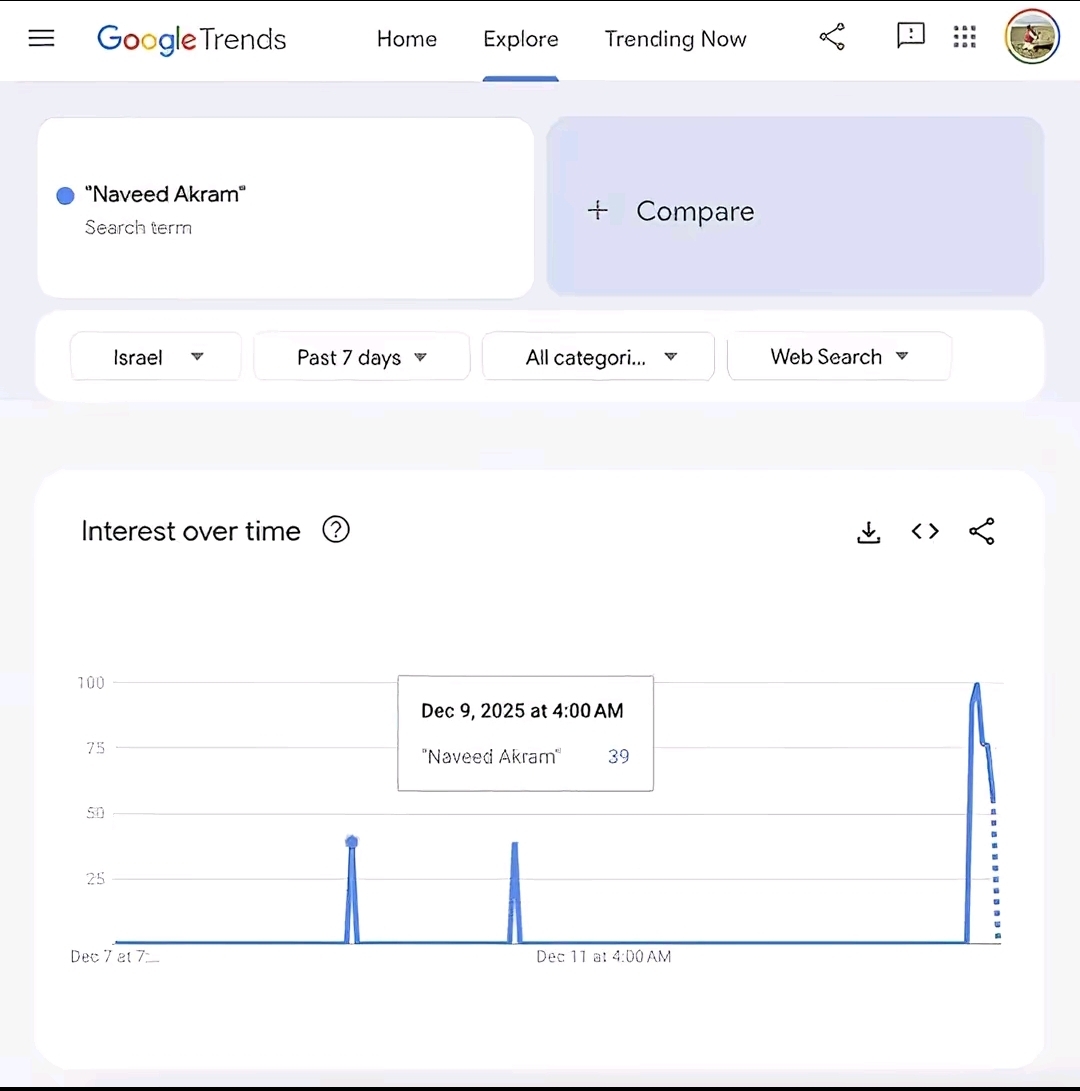Open the Web Search filter options
Image resolution: width=1080 pixels, height=1091 pixels.
point(838,356)
